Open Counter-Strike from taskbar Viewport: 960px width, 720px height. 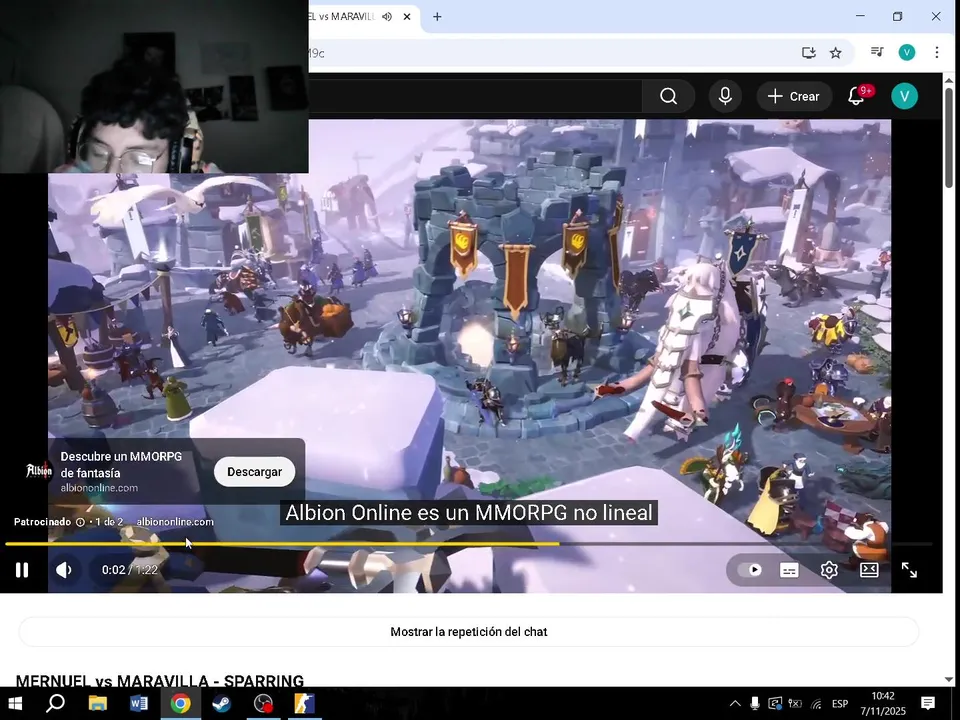tap(304, 703)
